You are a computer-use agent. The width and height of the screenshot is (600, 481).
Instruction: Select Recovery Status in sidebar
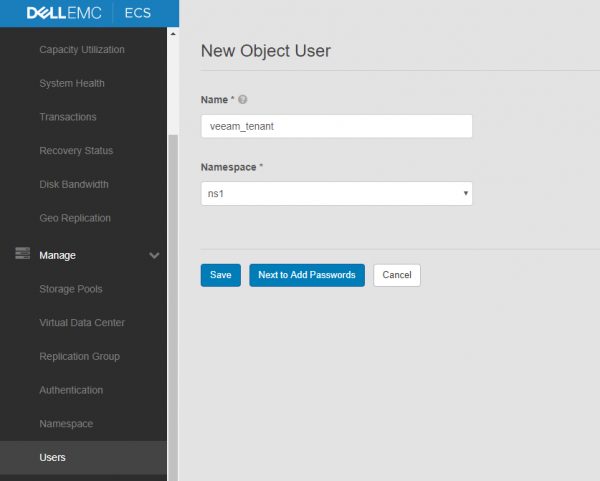click(x=75, y=151)
